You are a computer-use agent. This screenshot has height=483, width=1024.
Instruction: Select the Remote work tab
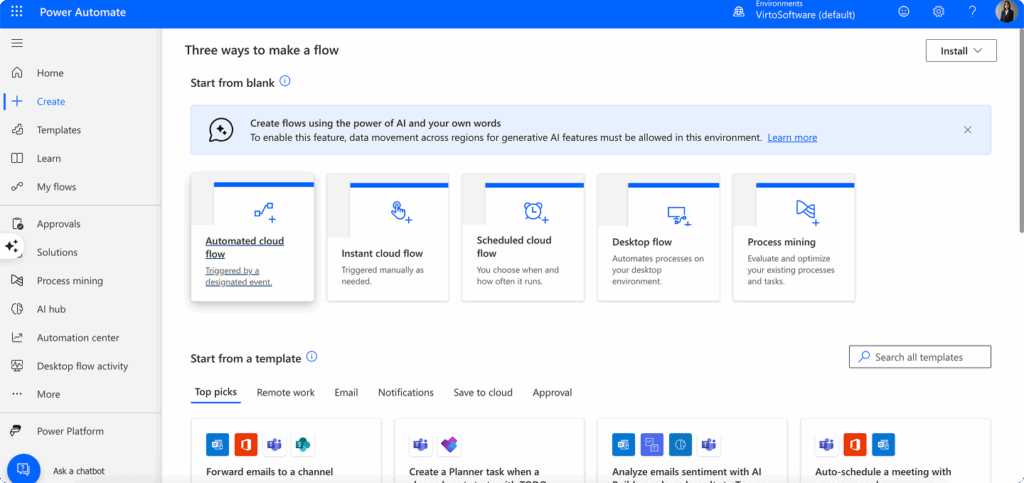click(285, 392)
